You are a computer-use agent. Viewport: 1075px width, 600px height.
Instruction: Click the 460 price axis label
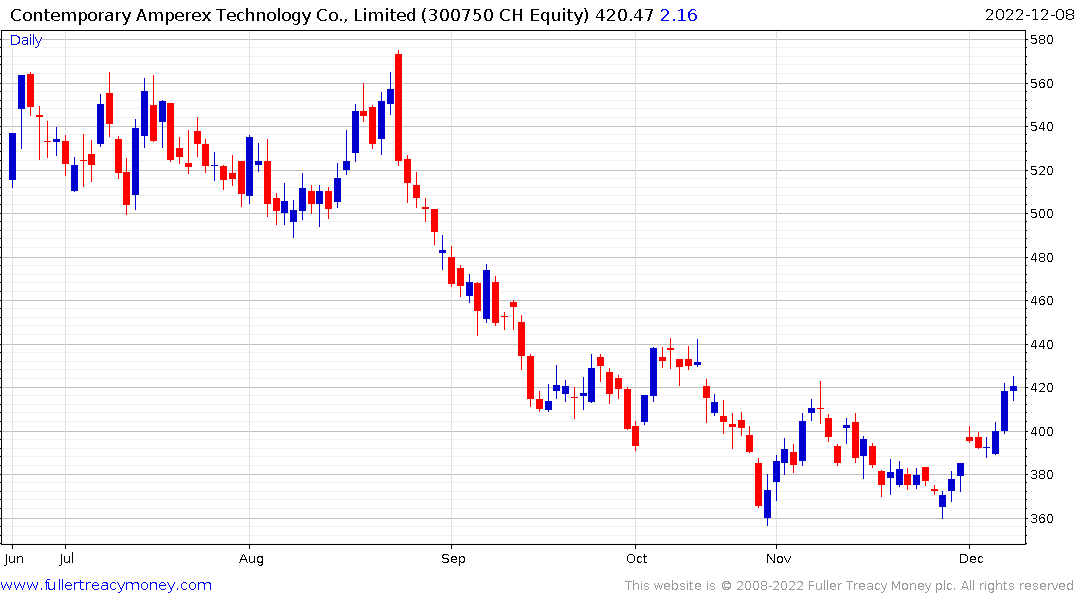[x=1042, y=301]
